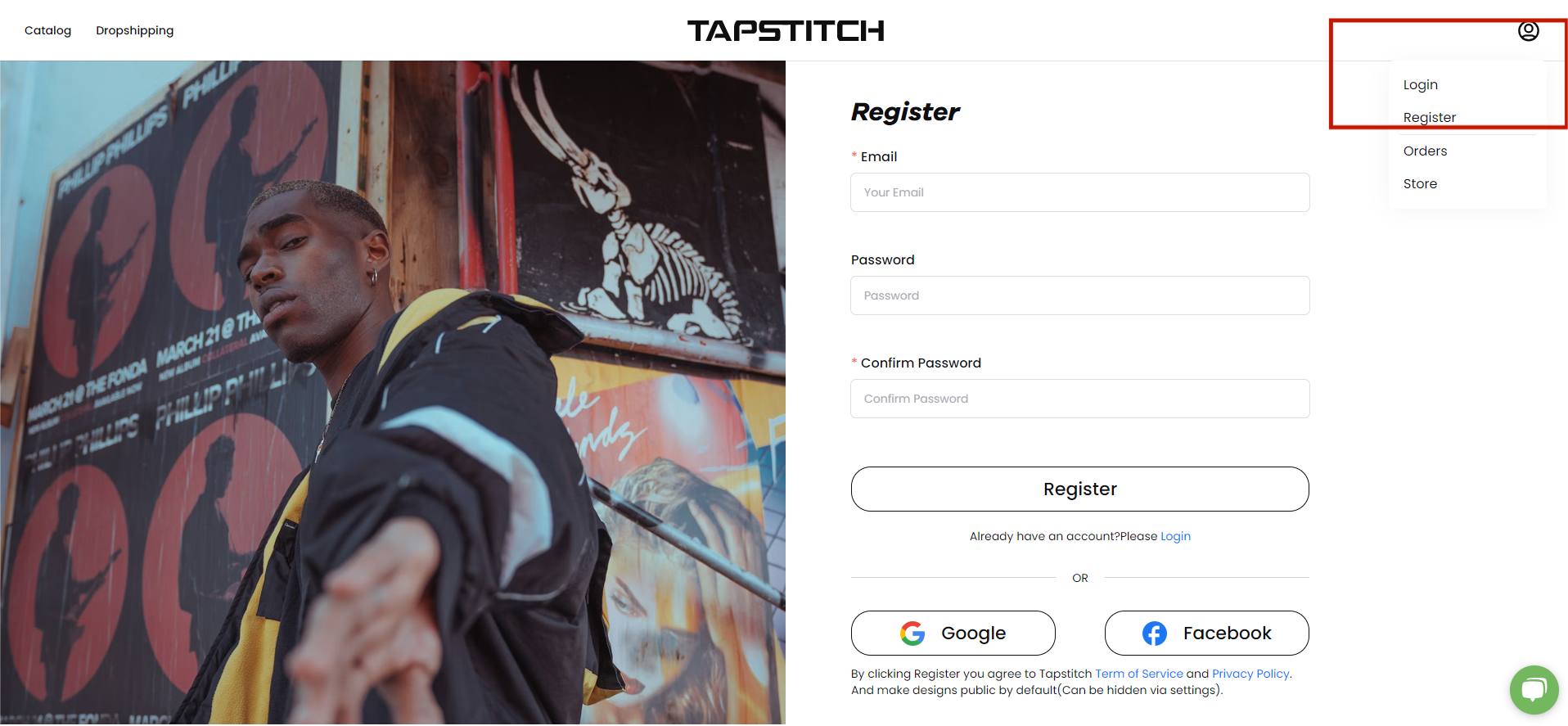
Task: Open Store in the account menu
Action: point(1420,183)
